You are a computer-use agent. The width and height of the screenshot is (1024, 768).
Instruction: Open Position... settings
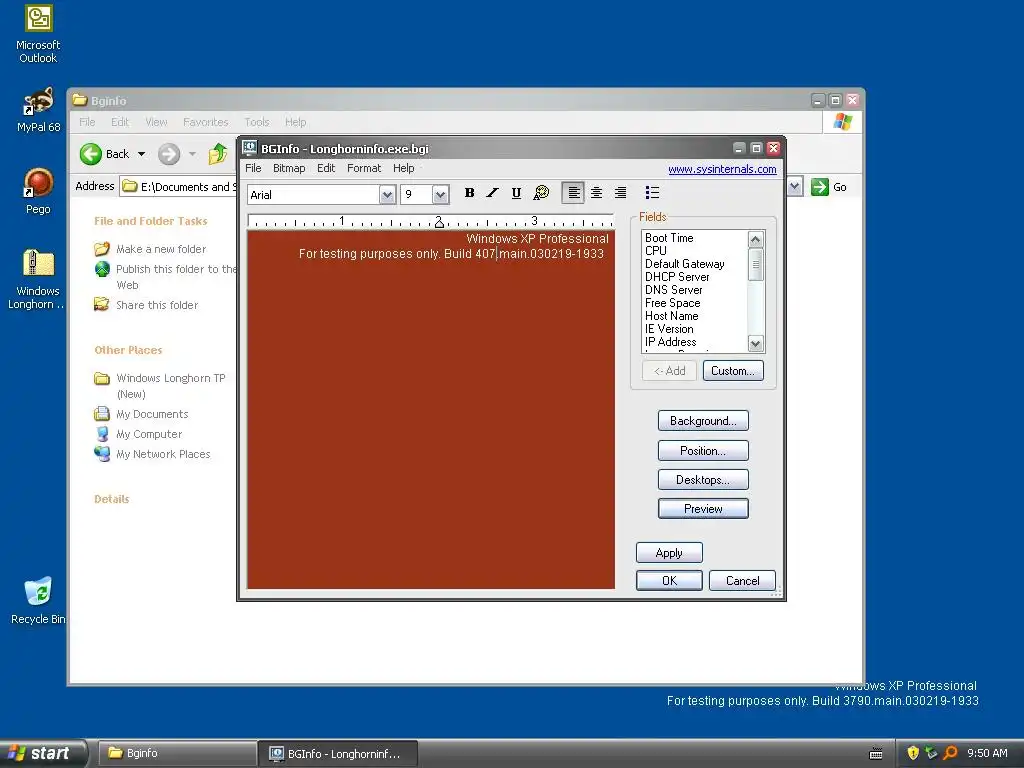(703, 451)
